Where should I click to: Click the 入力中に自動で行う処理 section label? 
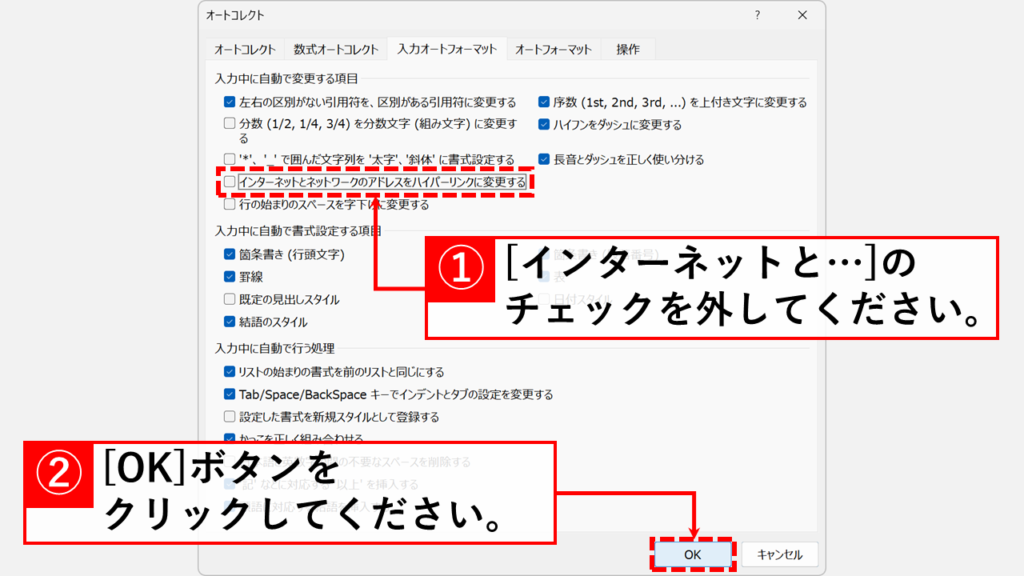click(275, 348)
